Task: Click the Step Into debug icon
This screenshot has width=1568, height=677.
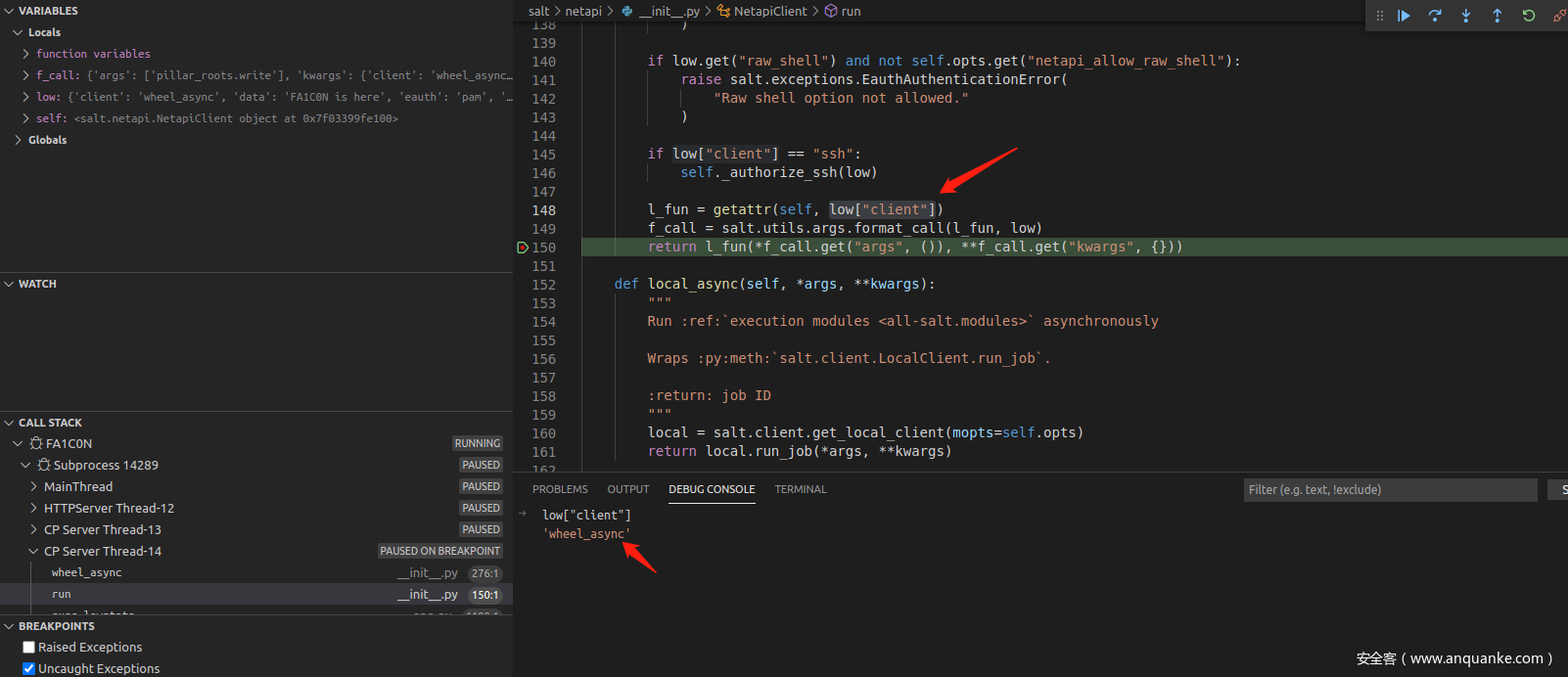Action: click(x=1466, y=16)
